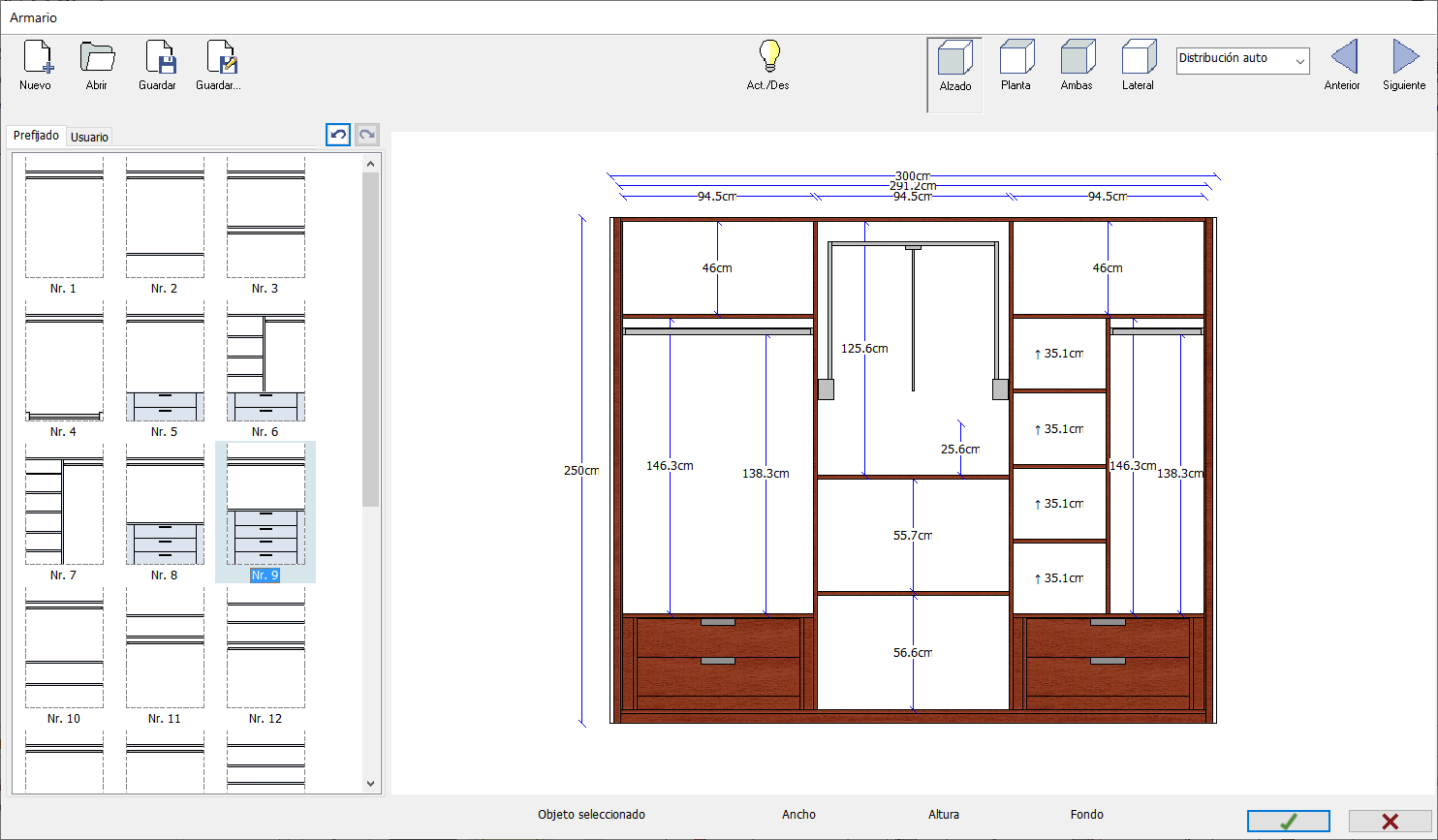
Task: Click the Nuevo new file icon
Action: tap(36, 58)
